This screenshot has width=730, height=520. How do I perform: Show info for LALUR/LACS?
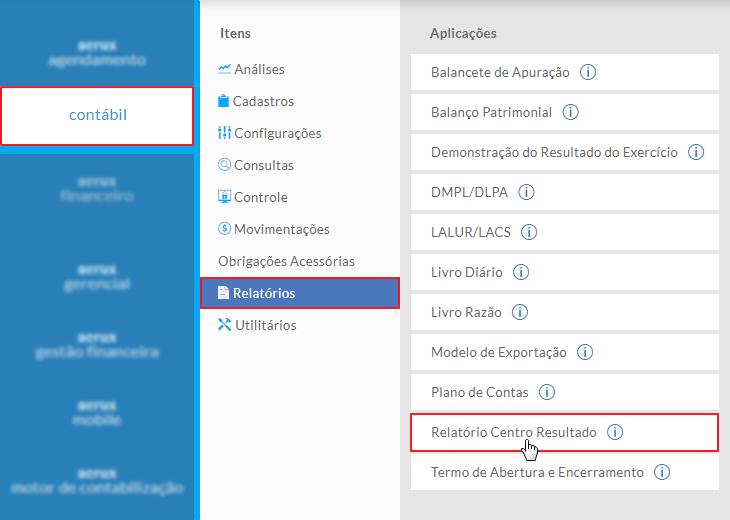[530, 232]
